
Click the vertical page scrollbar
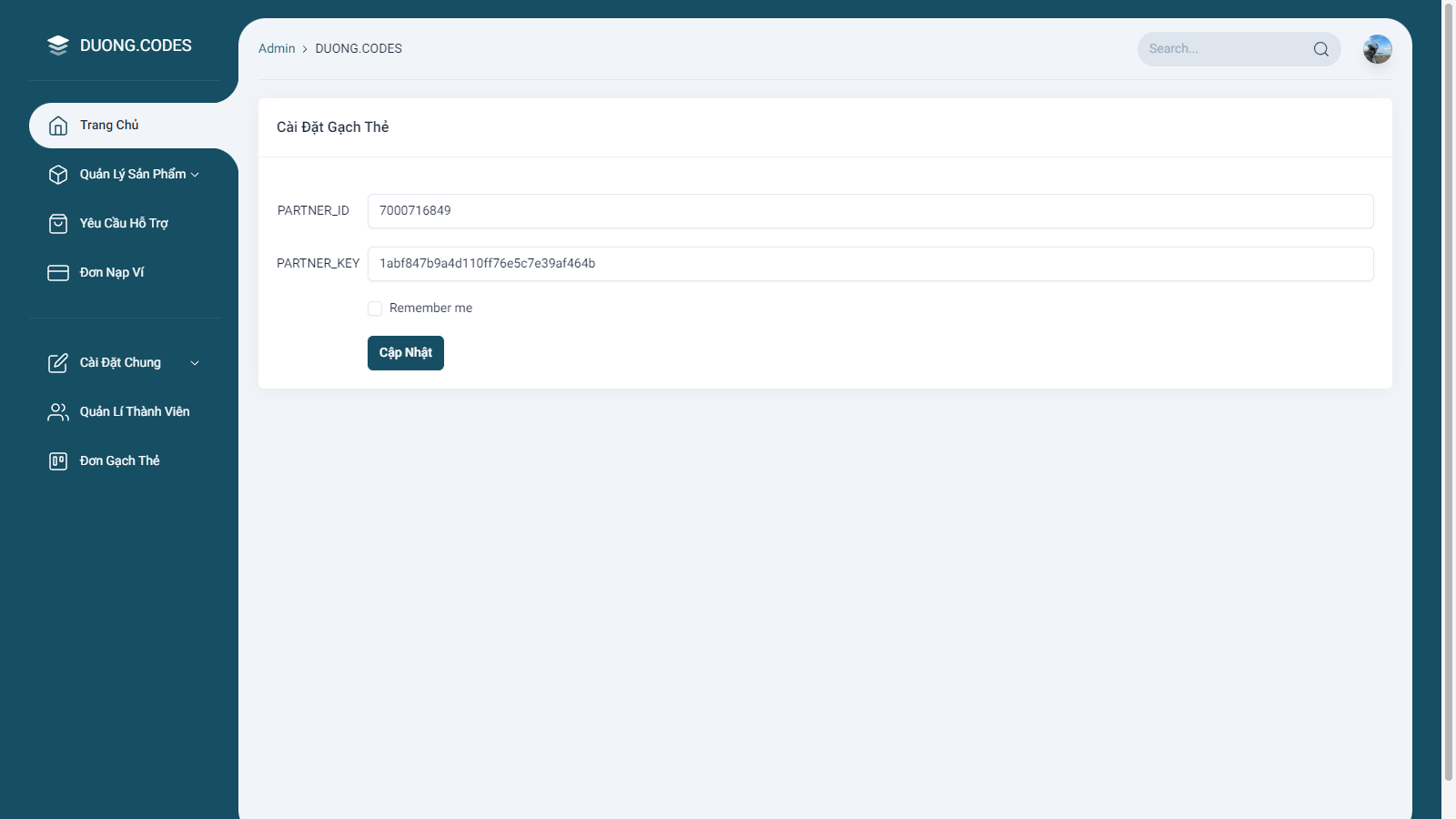[1448, 391]
